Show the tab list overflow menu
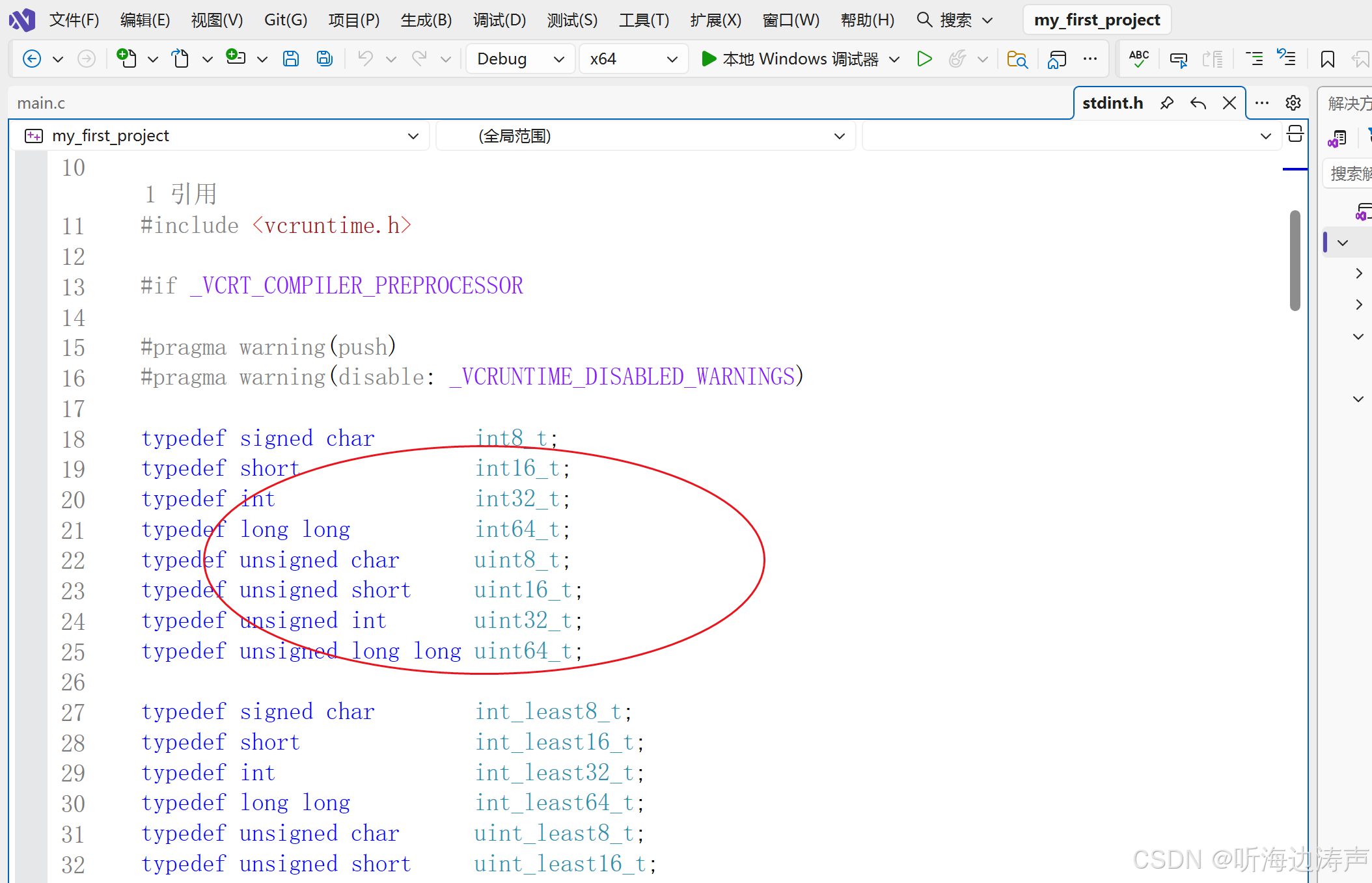 coord(1262,103)
